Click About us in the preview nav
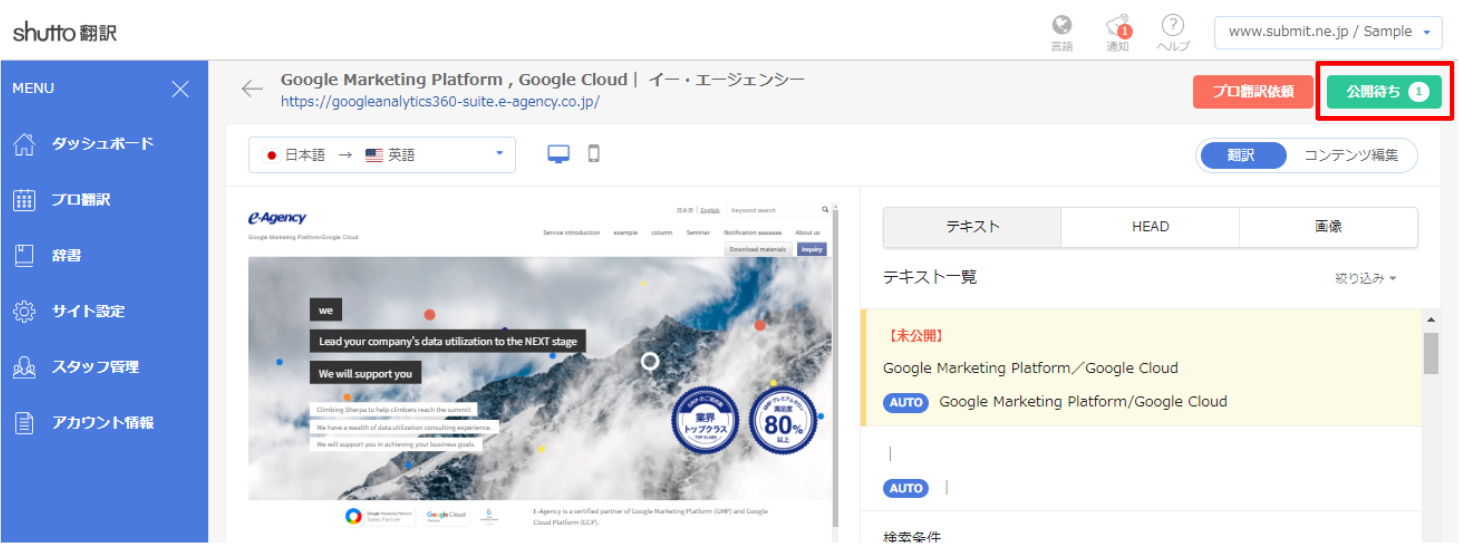This screenshot has width=1468, height=547. 808,233
